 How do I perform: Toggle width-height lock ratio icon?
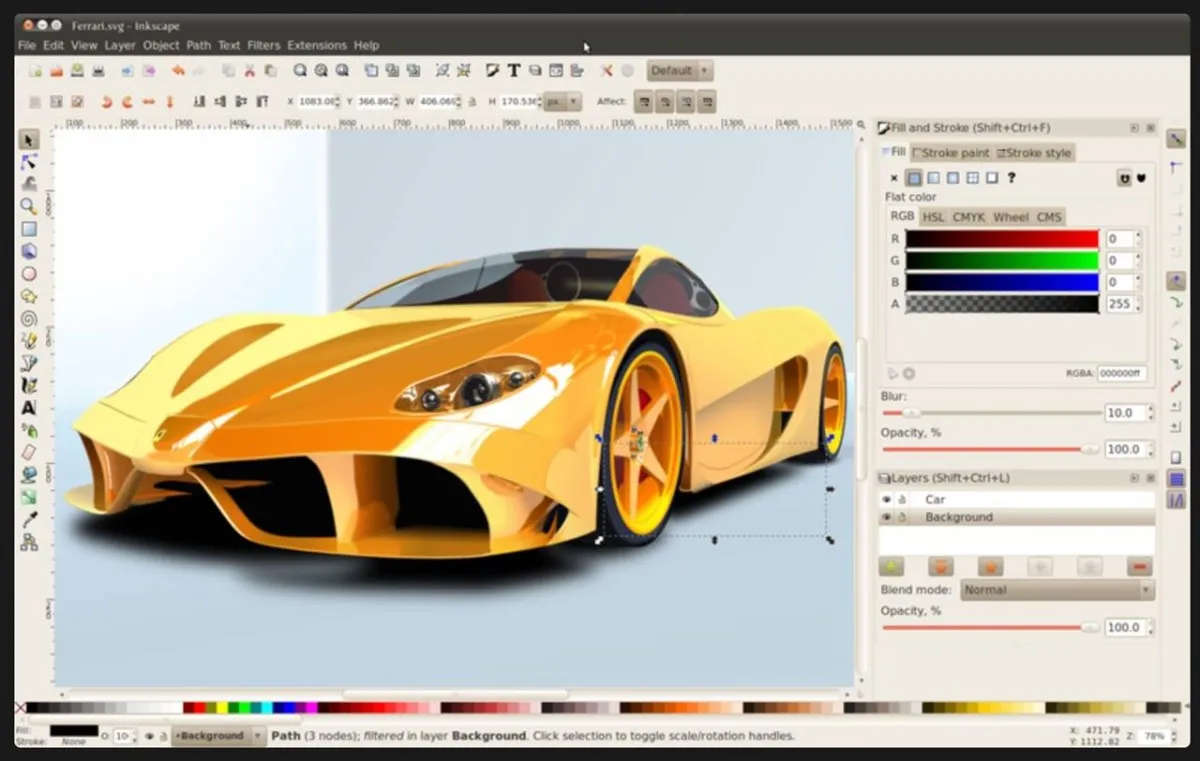click(x=471, y=102)
